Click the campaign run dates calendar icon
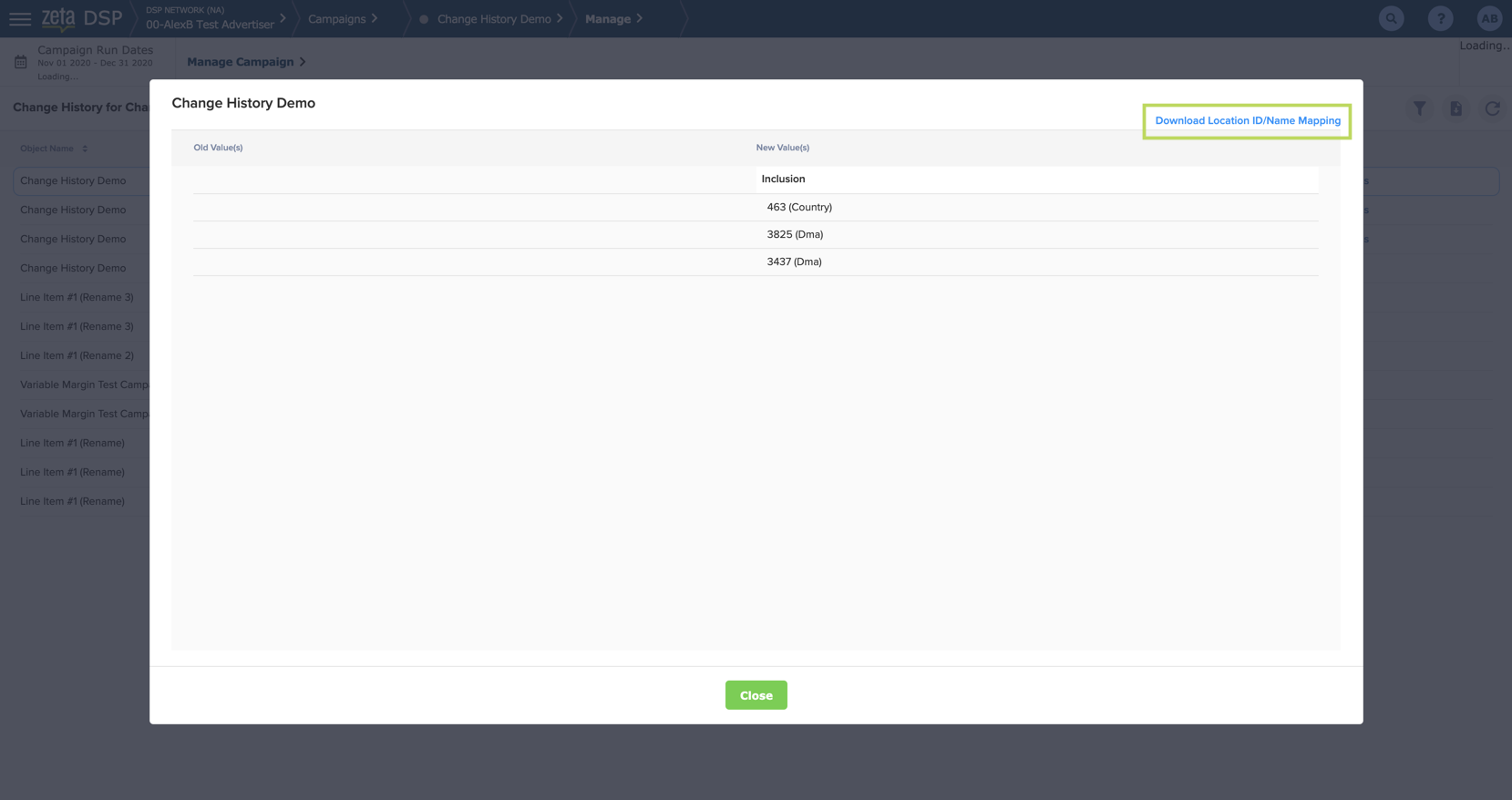Viewport: 1512px width, 800px height. coord(21,62)
